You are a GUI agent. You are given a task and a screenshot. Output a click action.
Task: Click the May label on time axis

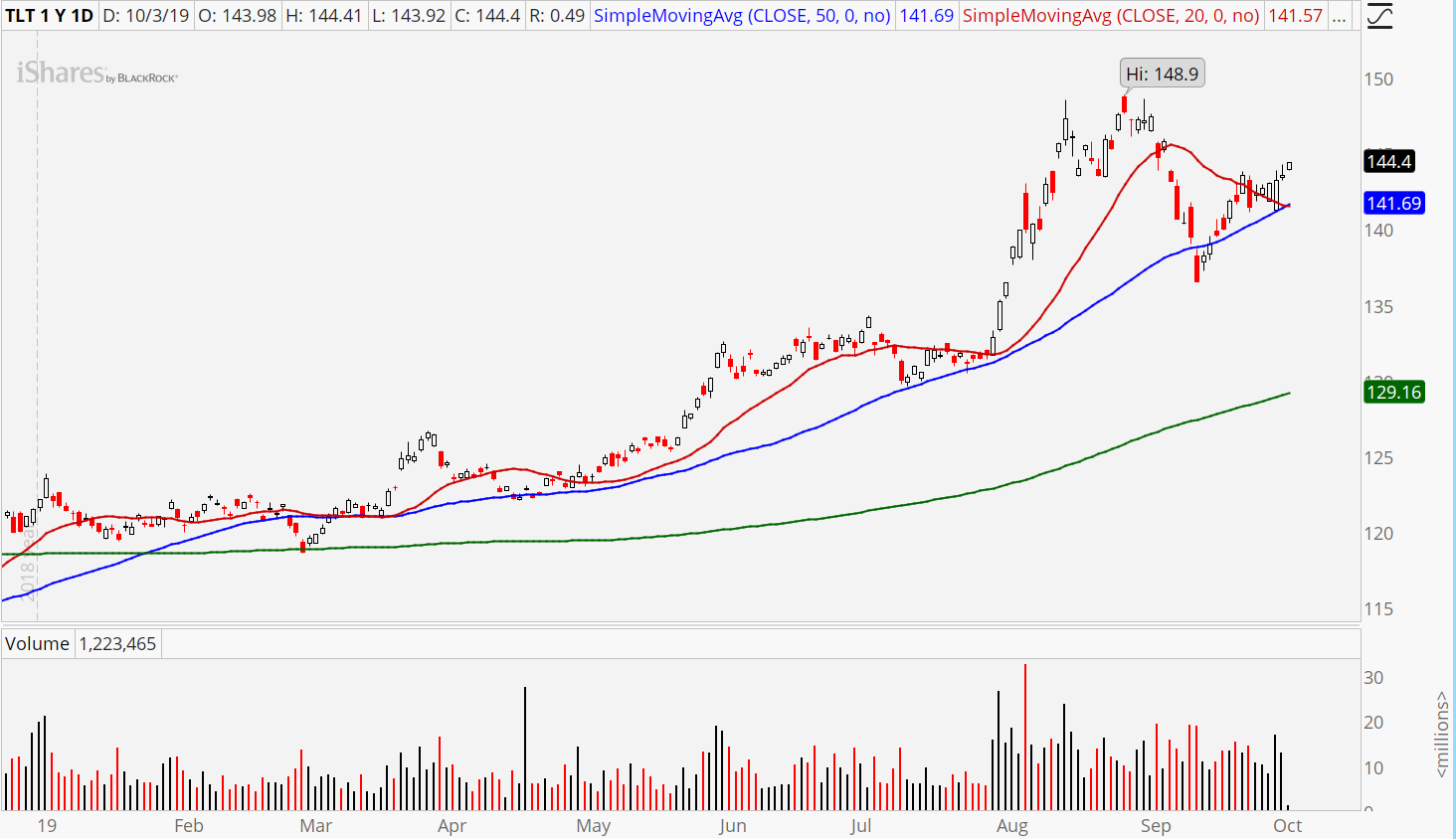tap(594, 826)
